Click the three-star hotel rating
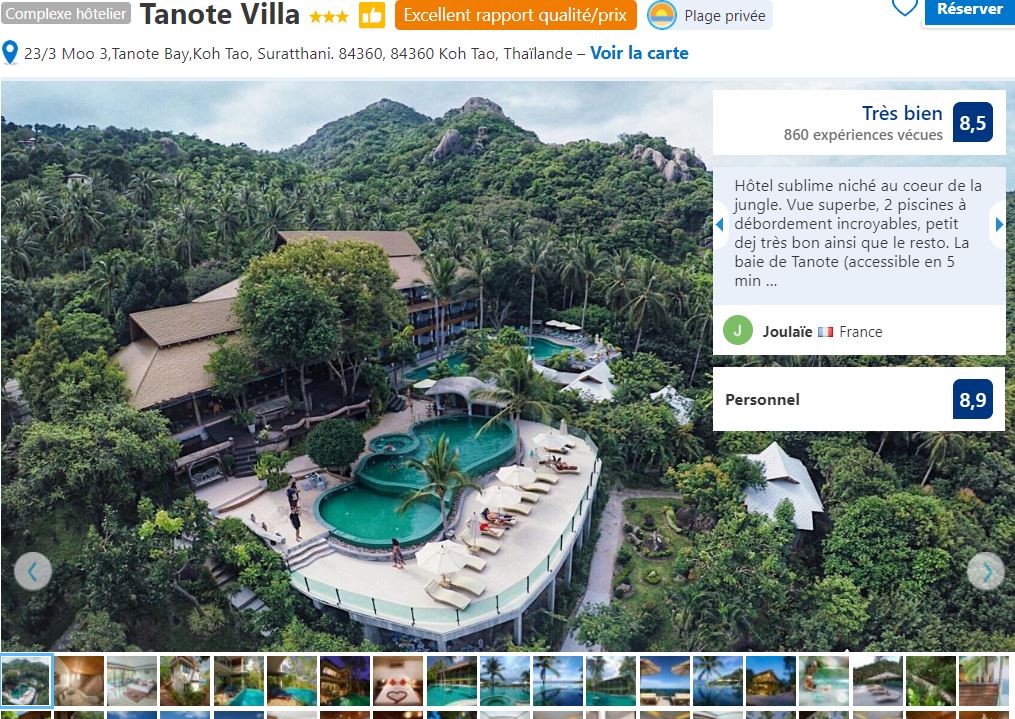The image size is (1015, 719). [x=329, y=17]
